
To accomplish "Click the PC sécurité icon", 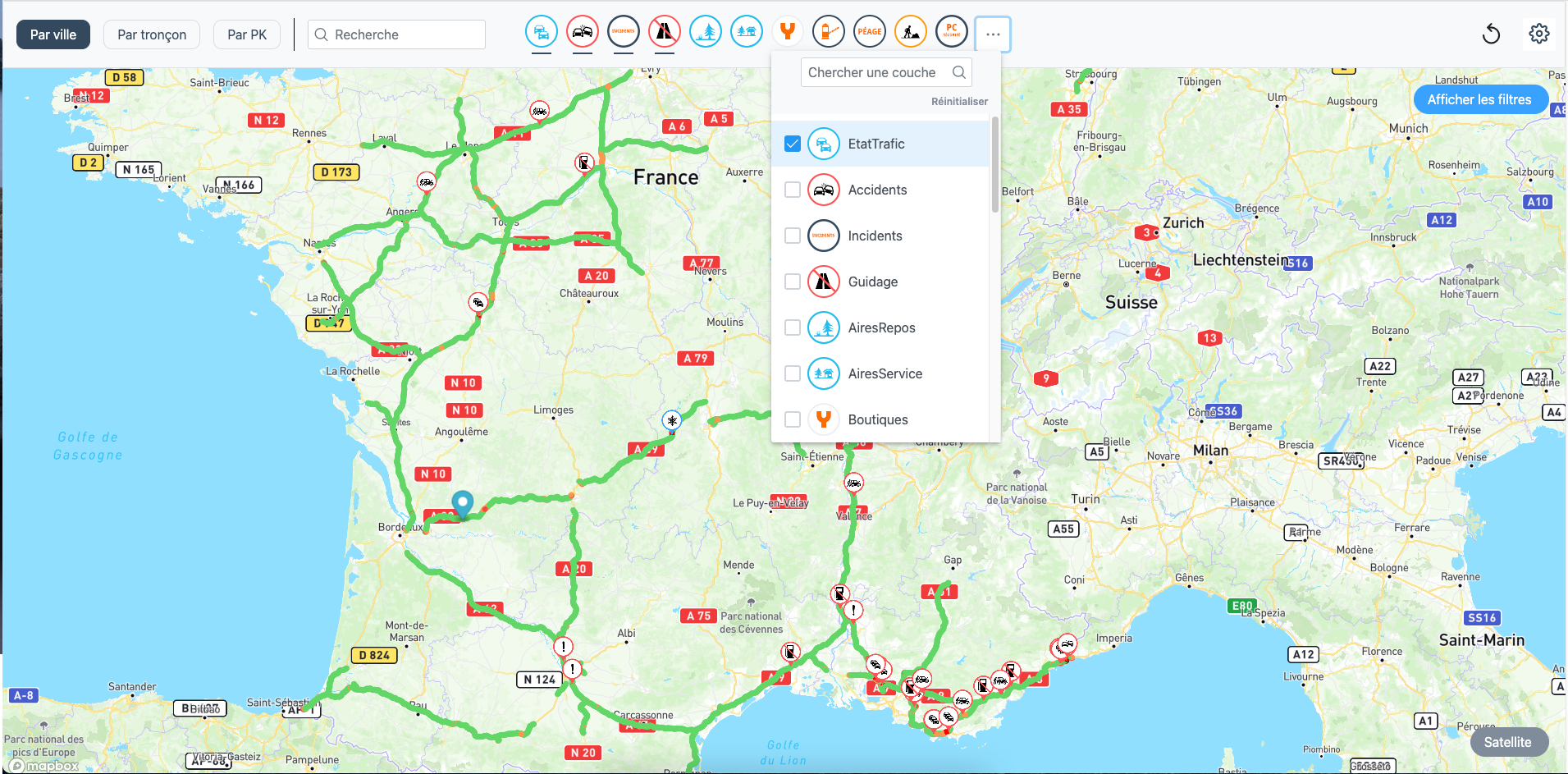I will click(x=952, y=33).
